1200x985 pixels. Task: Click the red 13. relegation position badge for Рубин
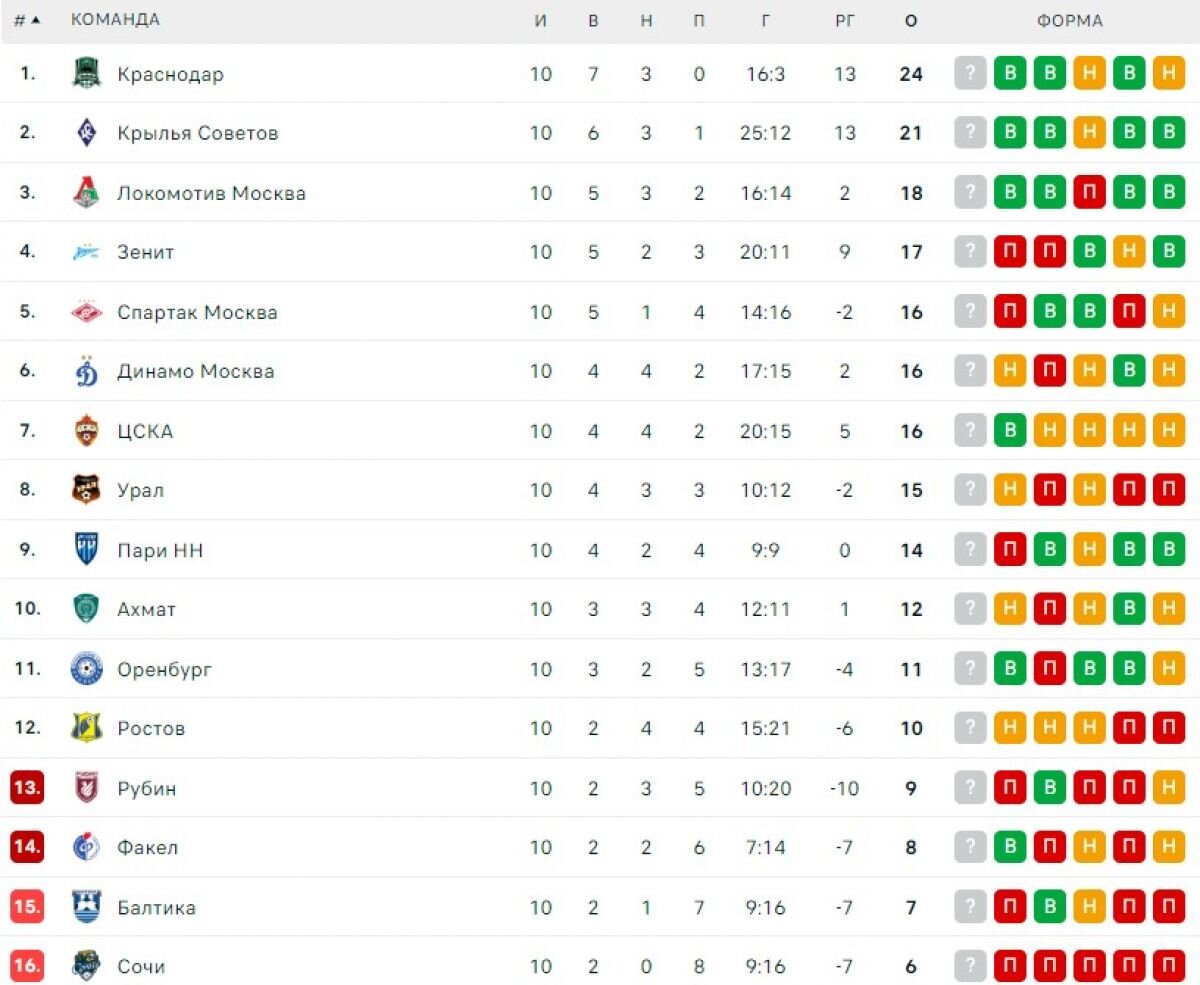[27, 788]
